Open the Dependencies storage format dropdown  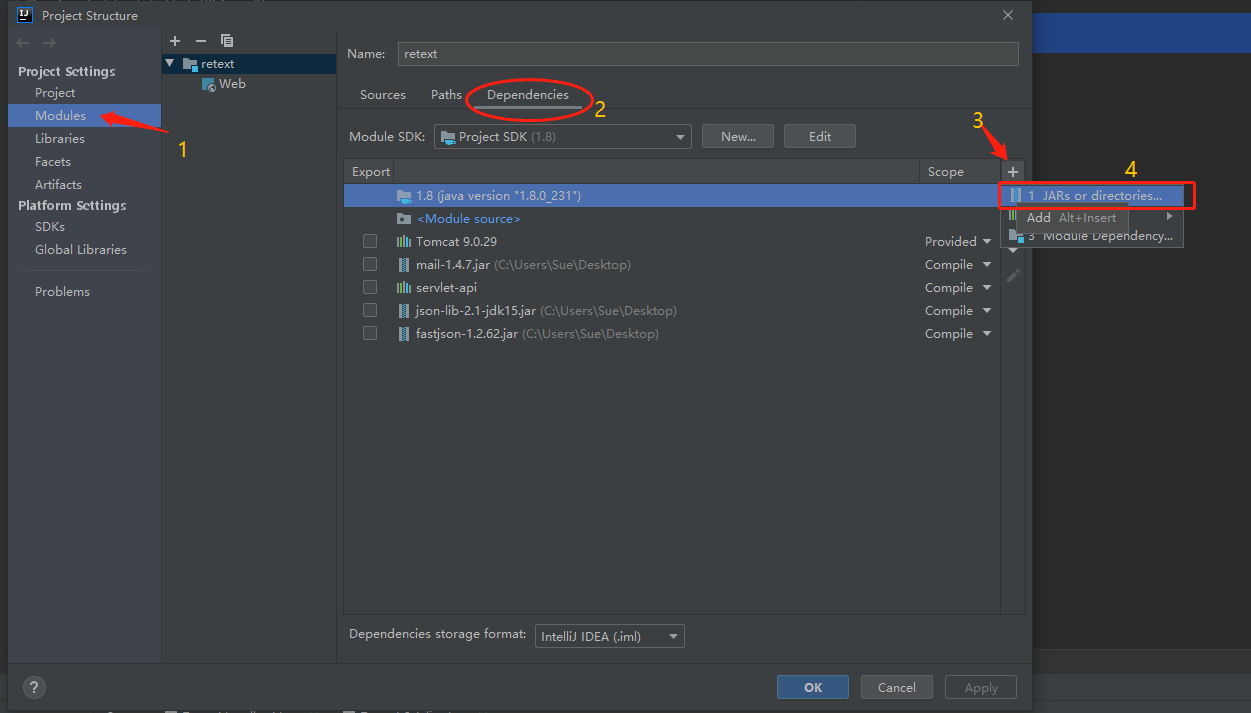coord(609,636)
